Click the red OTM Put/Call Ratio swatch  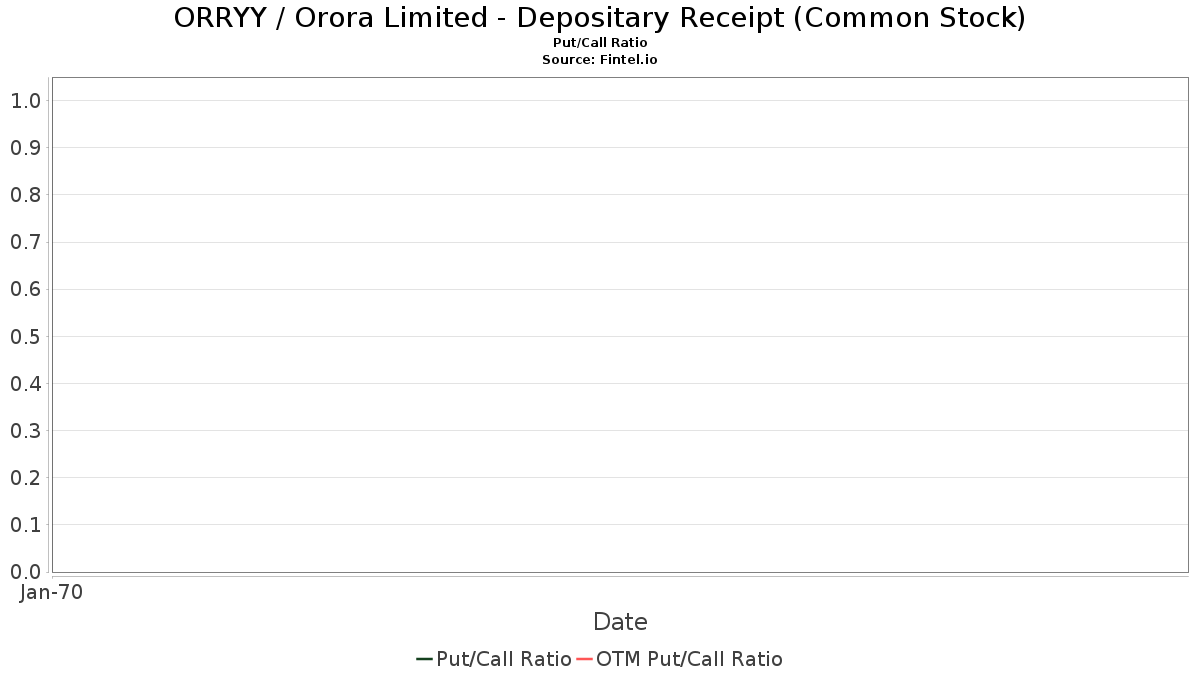[x=585, y=659]
